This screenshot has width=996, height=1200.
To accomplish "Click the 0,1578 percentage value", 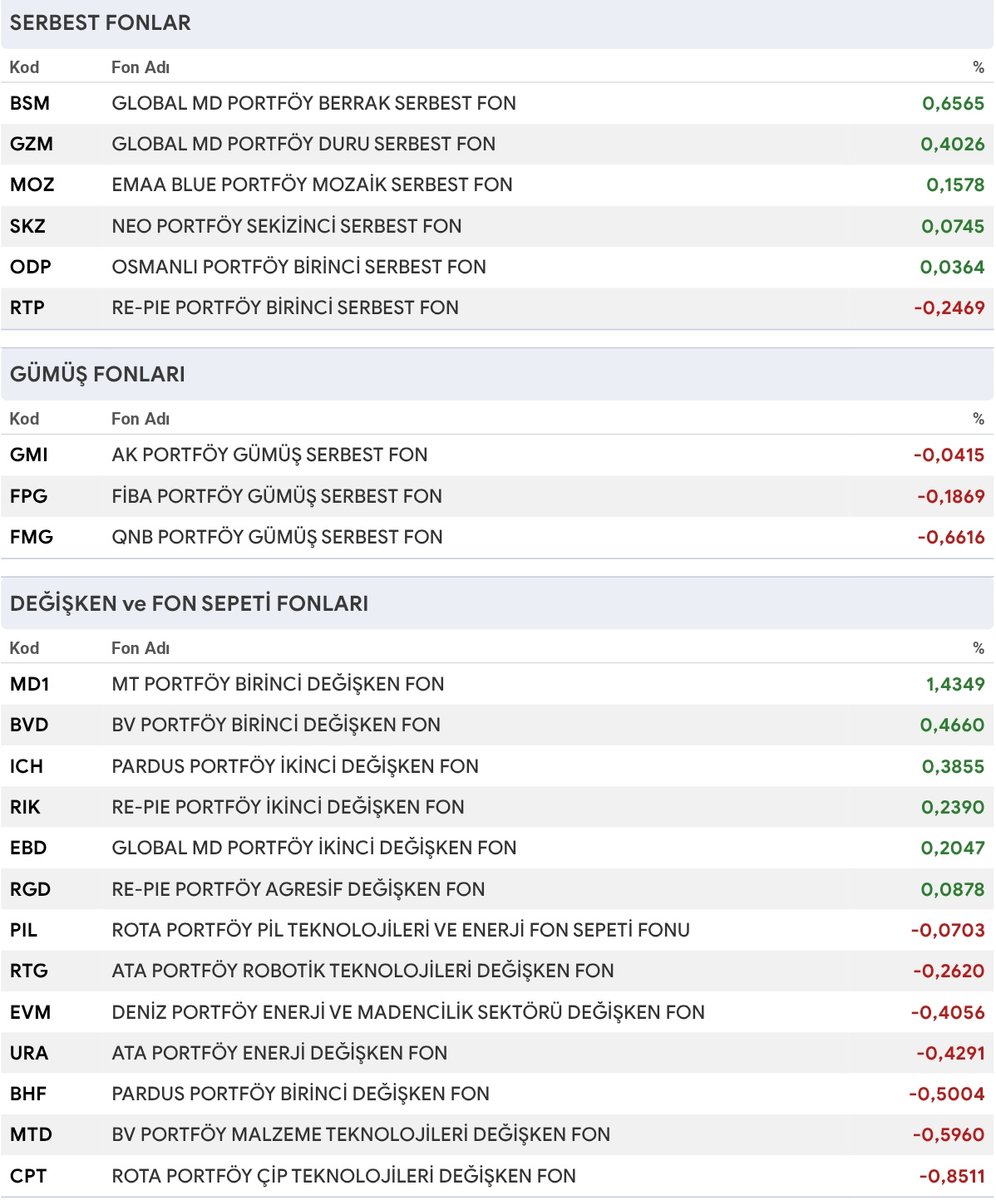I will pos(954,185).
